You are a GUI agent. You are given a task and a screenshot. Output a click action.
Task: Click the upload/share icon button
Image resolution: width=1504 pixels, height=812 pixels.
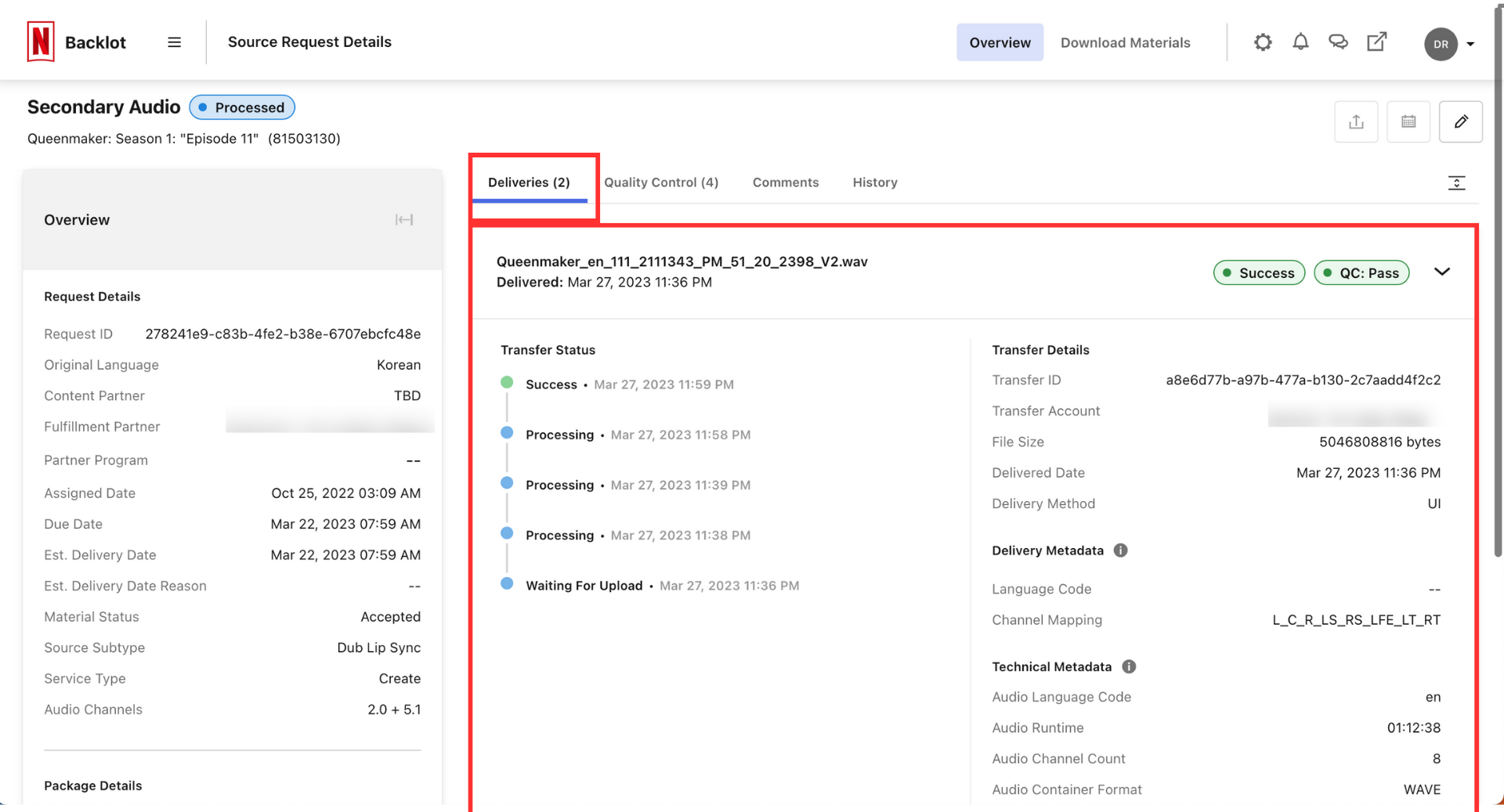(1356, 121)
